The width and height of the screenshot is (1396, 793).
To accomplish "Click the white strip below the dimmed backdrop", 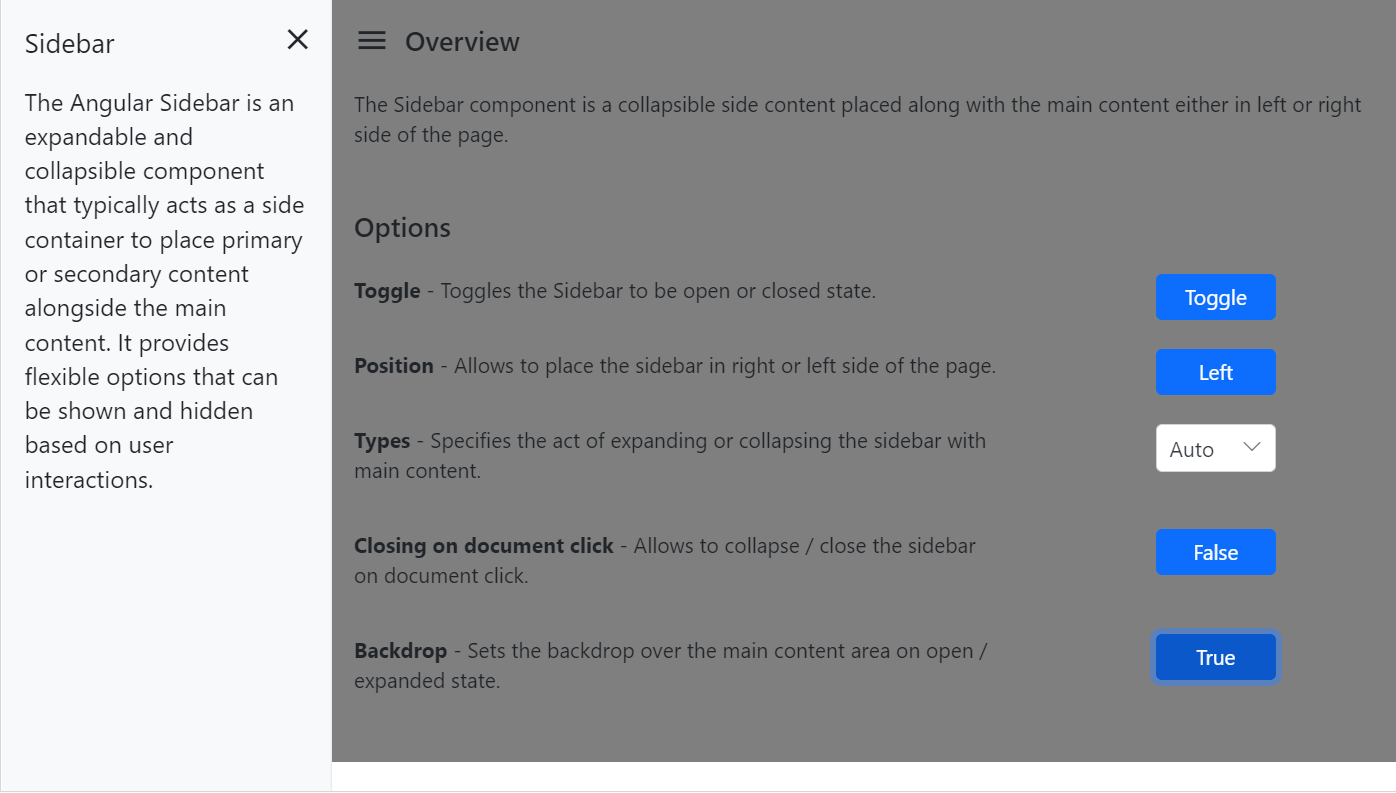I will coord(864,776).
